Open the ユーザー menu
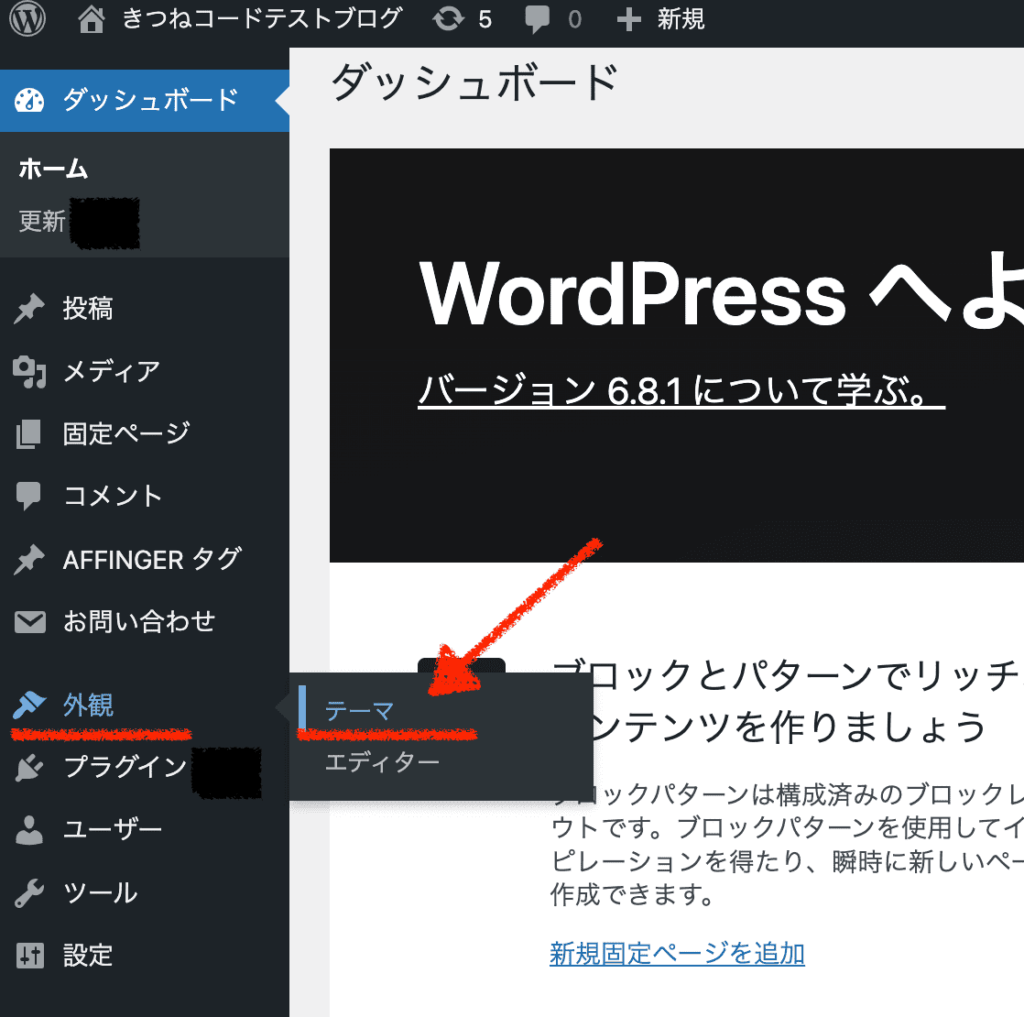1024x1017 pixels. pyautogui.click(x=112, y=830)
